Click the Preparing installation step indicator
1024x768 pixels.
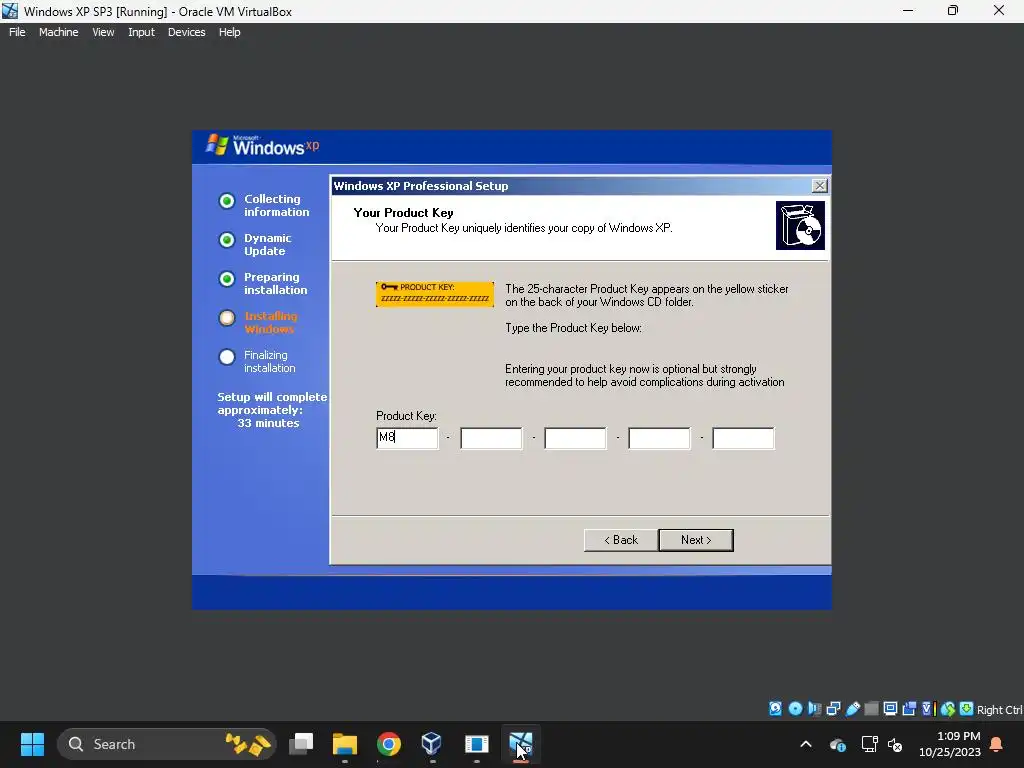point(227,279)
